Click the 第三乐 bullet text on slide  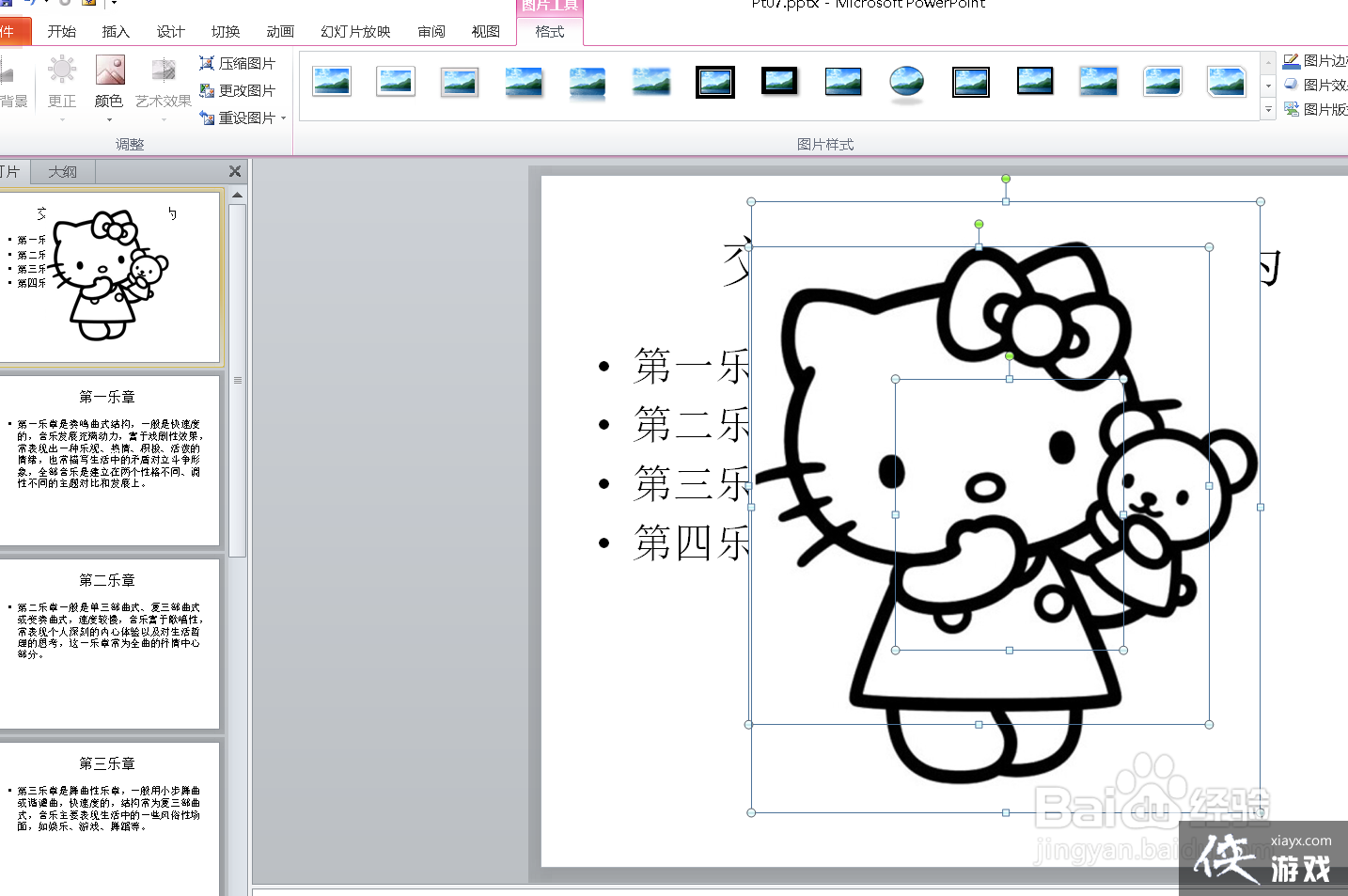click(691, 483)
